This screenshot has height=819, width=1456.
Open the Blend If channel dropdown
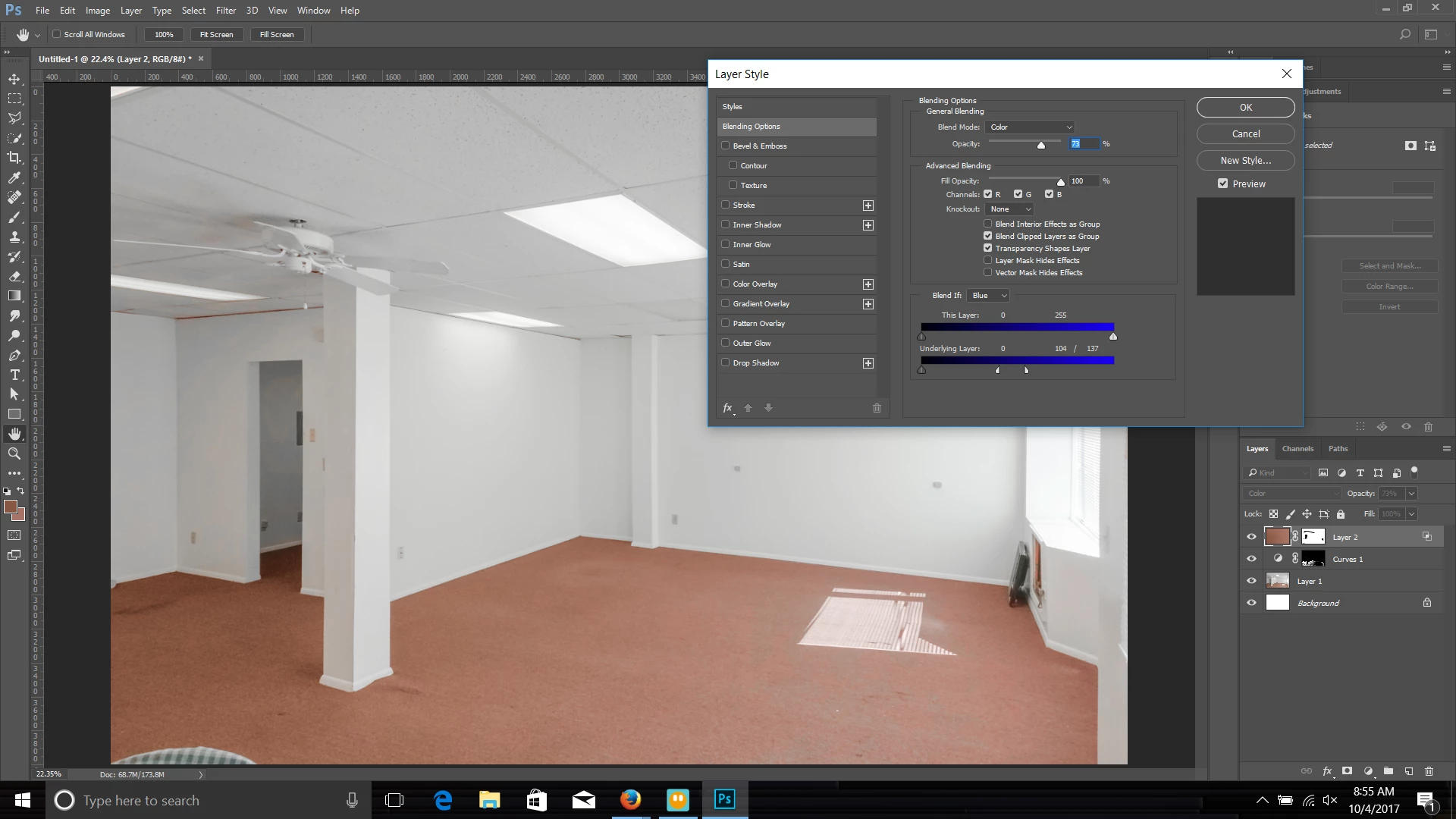[x=988, y=296]
